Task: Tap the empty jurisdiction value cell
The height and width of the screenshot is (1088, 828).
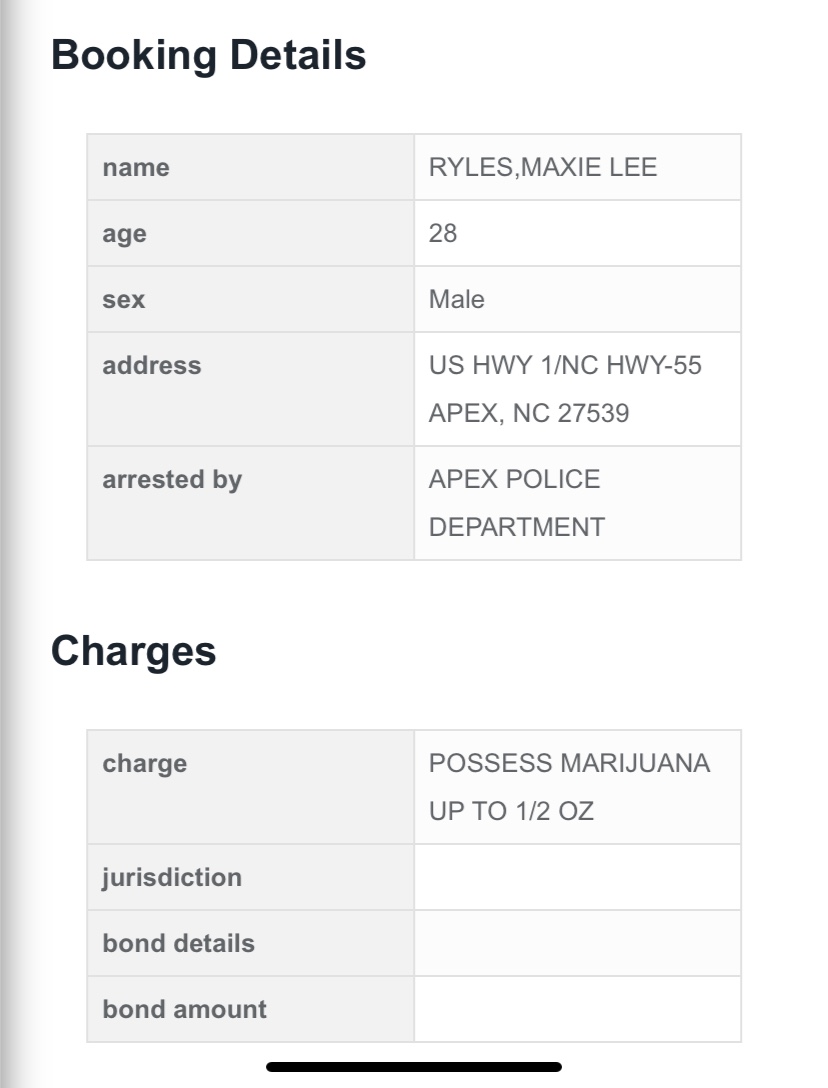Action: pyautogui.click(x=577, y=878)
